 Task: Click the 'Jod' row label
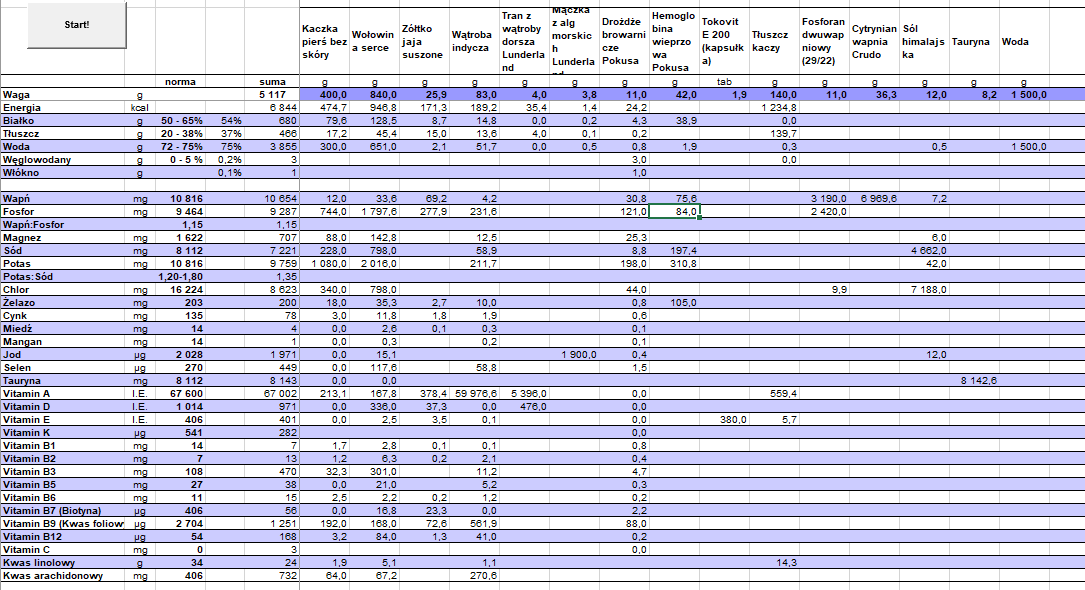[x=12, y=355]
